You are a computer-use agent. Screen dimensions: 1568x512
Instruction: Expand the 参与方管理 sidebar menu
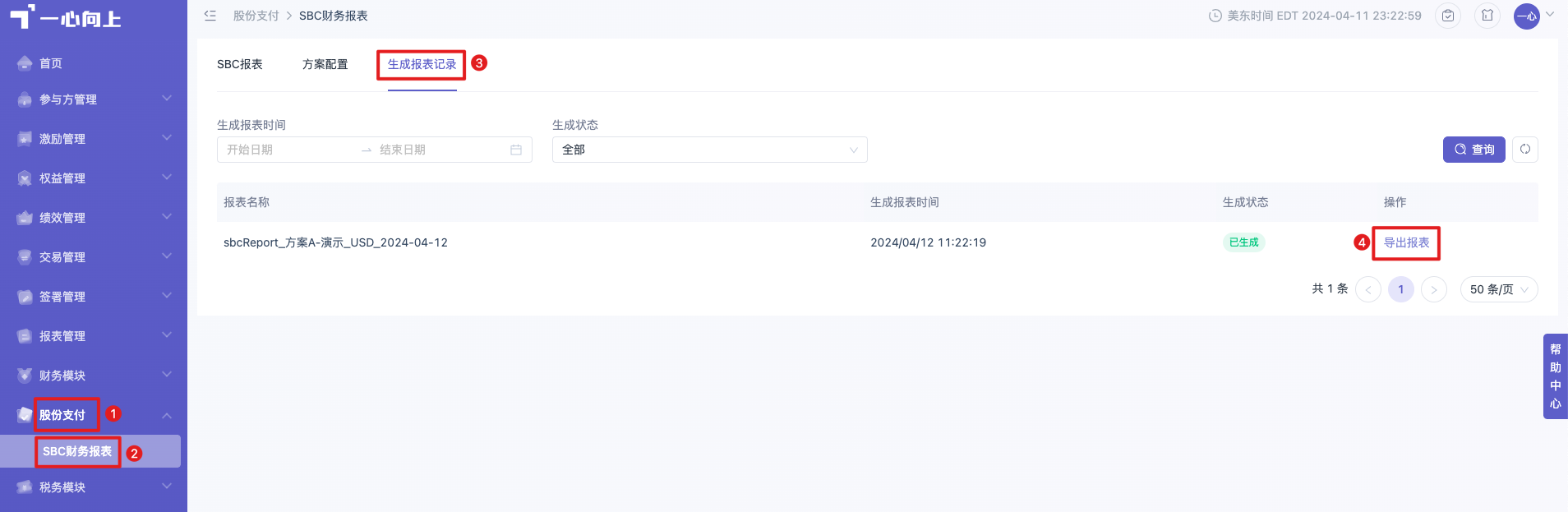(x=94, y=99)
